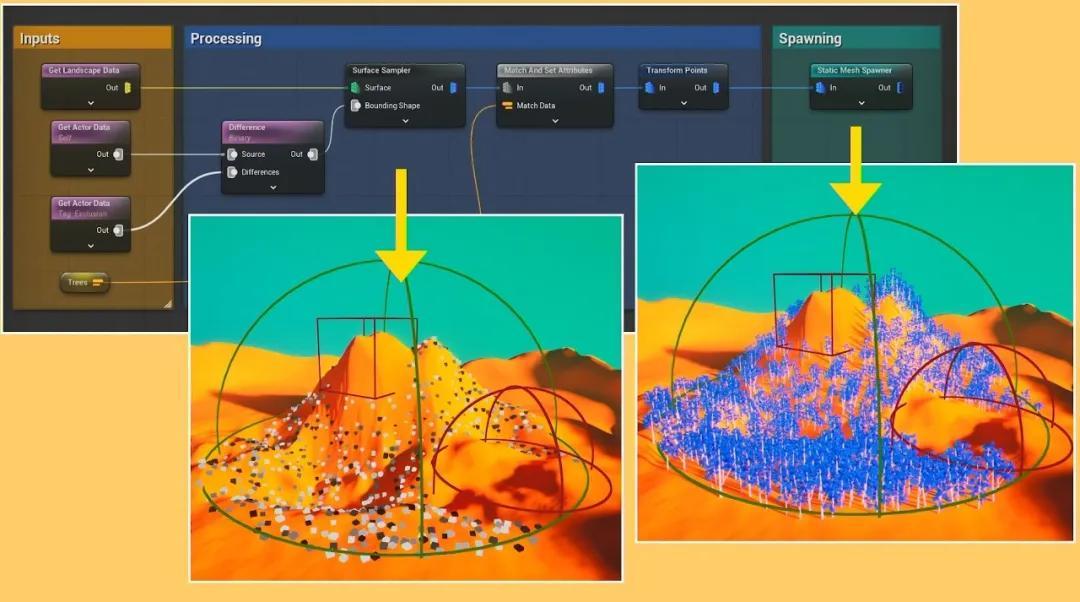Click the Inputs comment box resize handle

point(167,303)
